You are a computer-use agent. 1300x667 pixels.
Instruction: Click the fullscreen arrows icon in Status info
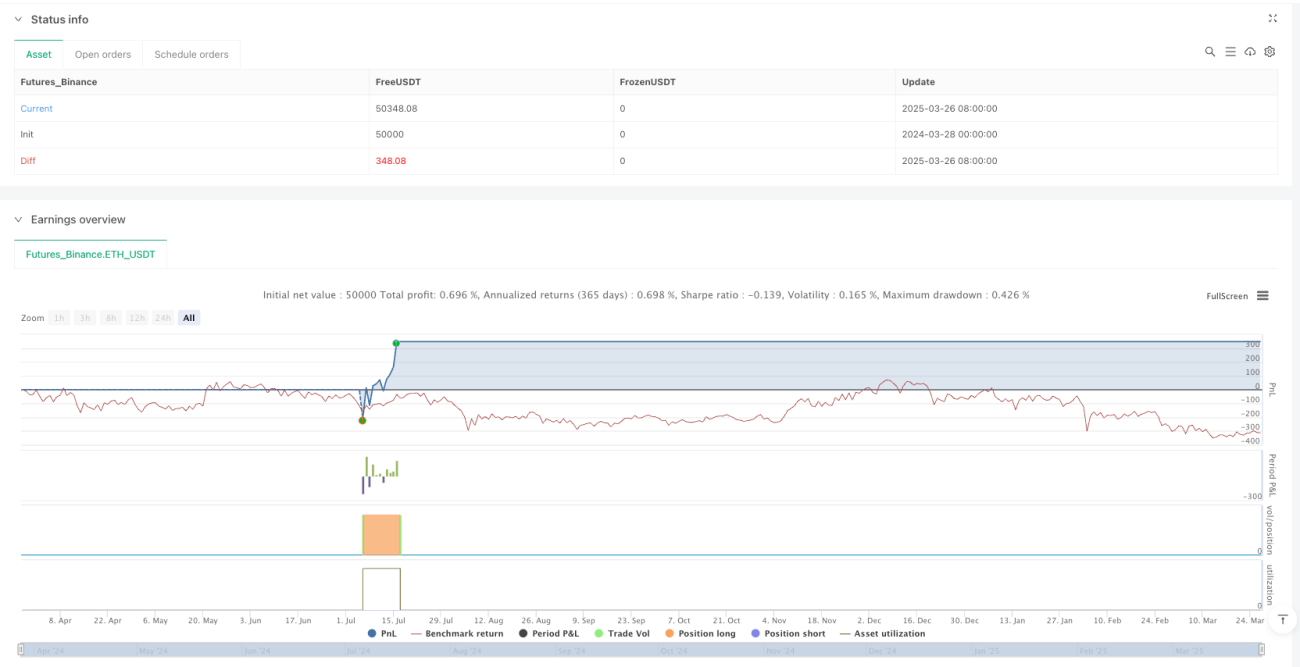(1273, 18)
